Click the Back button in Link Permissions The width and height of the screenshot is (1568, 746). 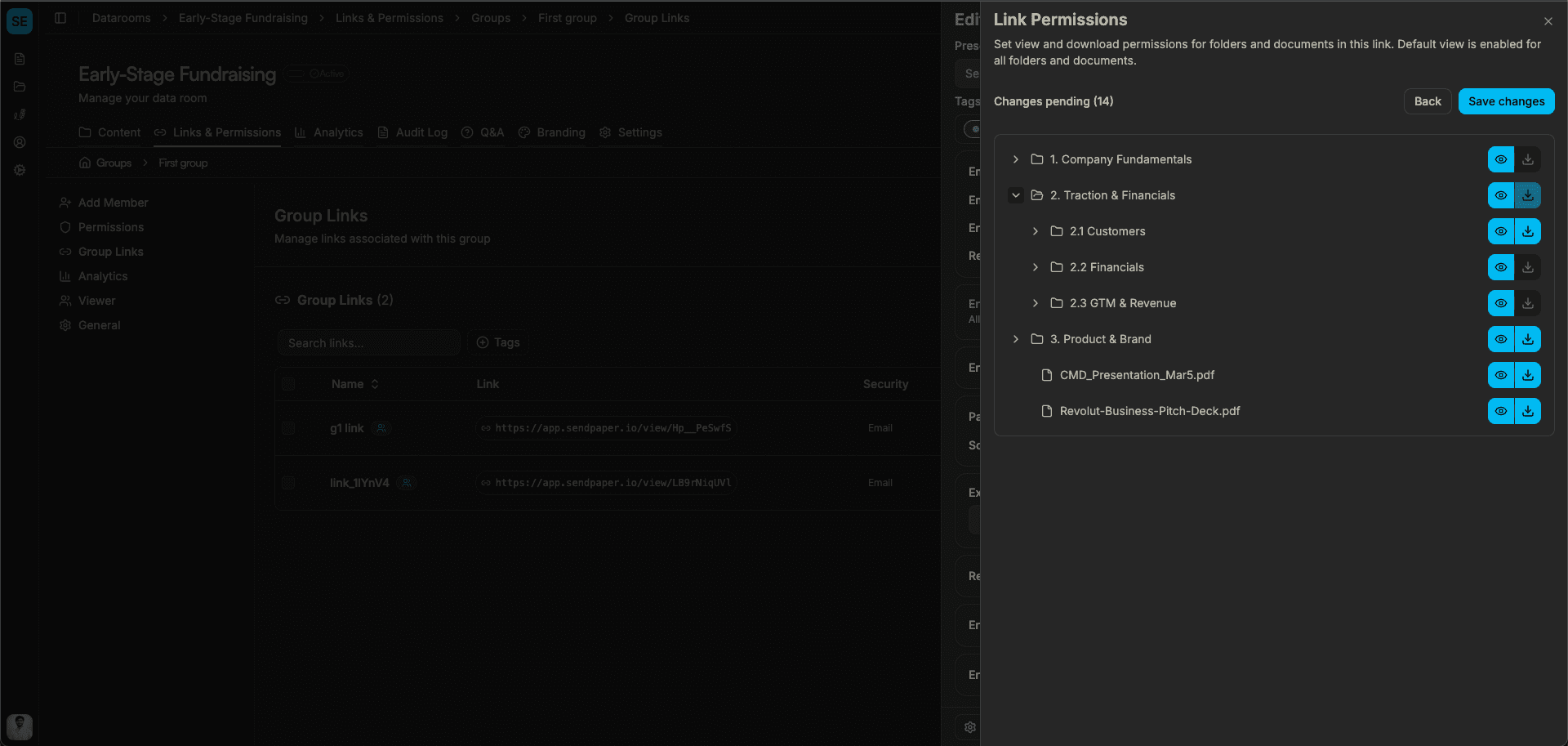click(x=1428, y=101)
